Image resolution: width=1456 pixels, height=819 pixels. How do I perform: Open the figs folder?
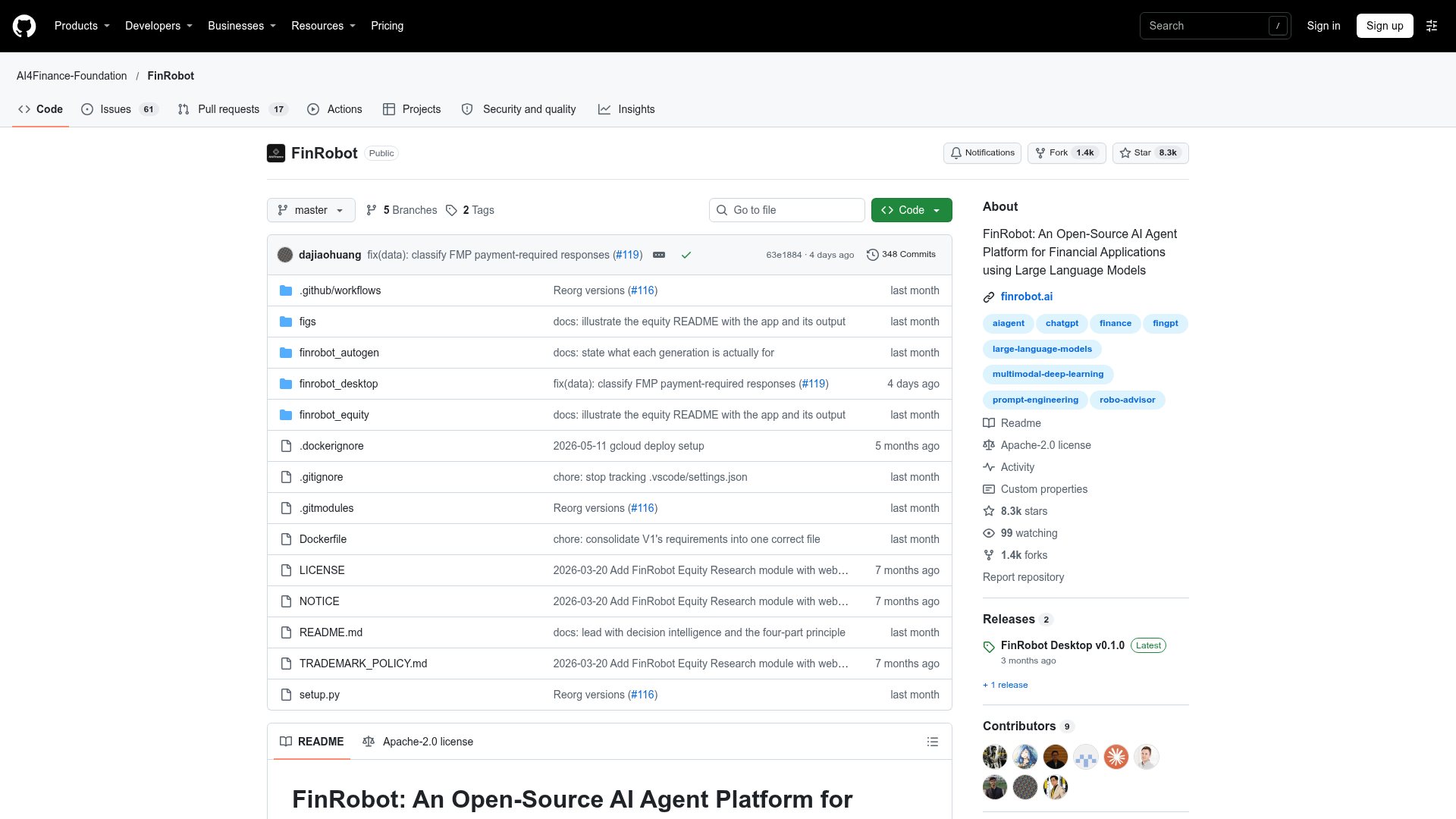(x=307, y=322)
